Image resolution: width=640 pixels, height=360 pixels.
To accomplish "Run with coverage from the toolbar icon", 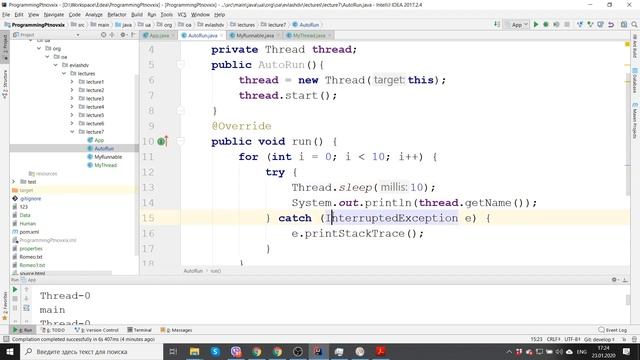I will (556, 24).
